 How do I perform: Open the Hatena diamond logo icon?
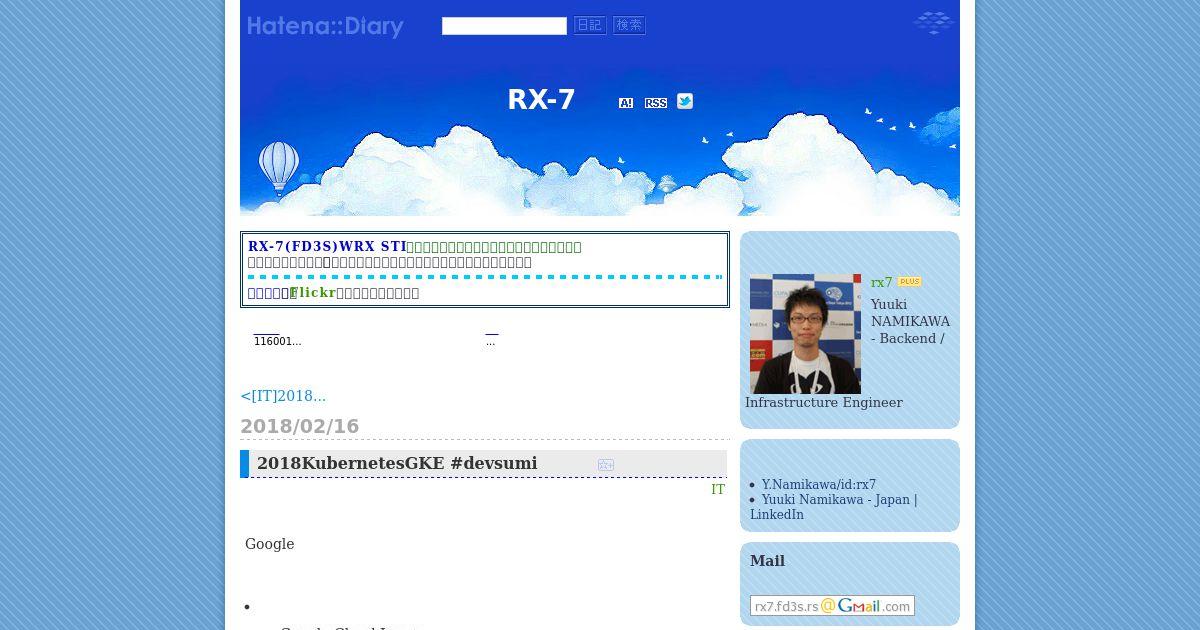point(933,22)
